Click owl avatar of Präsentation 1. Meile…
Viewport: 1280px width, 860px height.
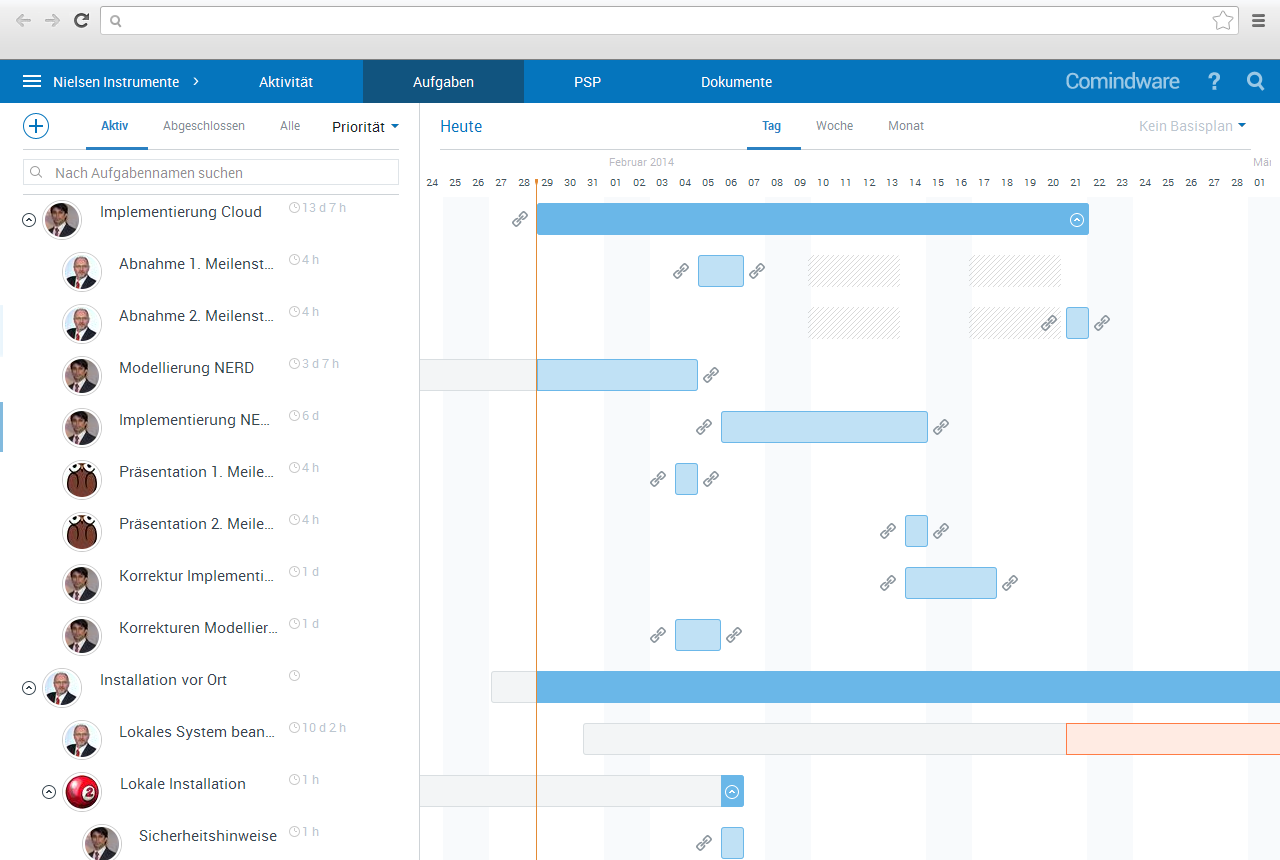(x=82, y=480)
